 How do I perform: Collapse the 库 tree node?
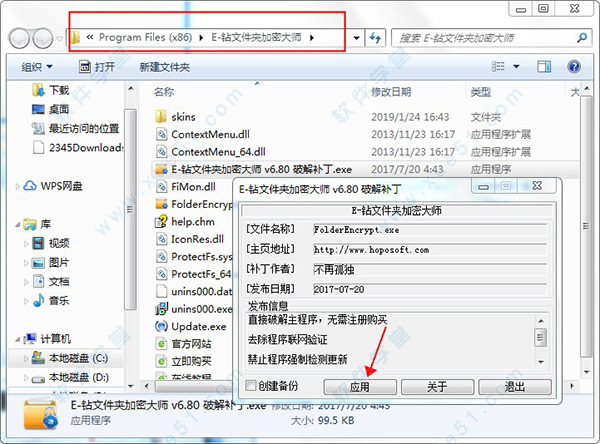click(x=18, y=225)
